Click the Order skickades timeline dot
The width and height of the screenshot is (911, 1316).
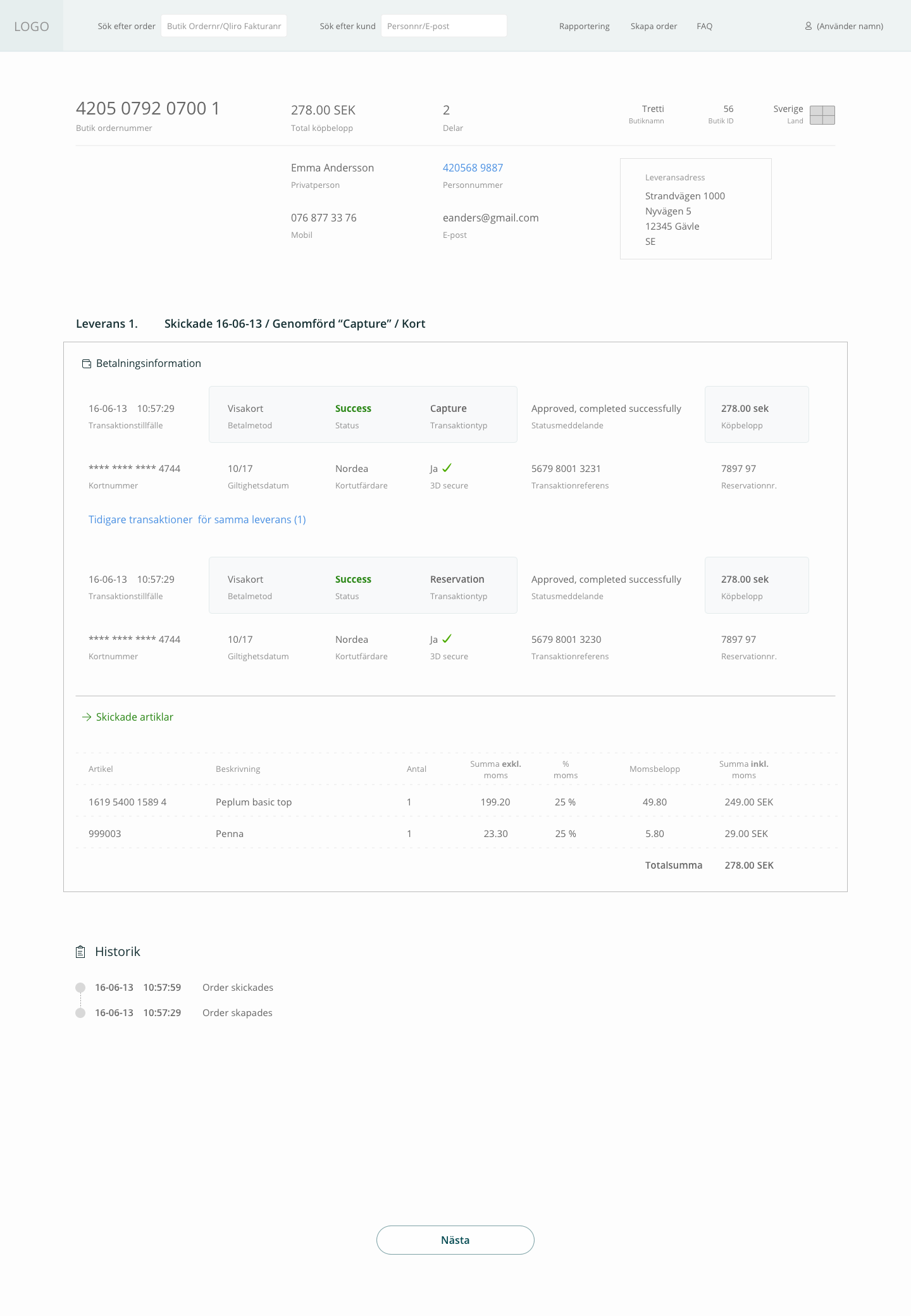coord(80,988)
